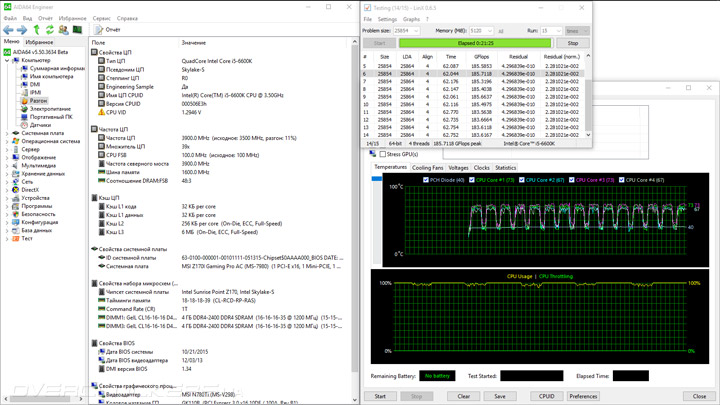The width and height of the screenshot is (720, 405).
Task: Click the Back arrow in AIDA64 toolbar
Action: (x=8, y=30)
